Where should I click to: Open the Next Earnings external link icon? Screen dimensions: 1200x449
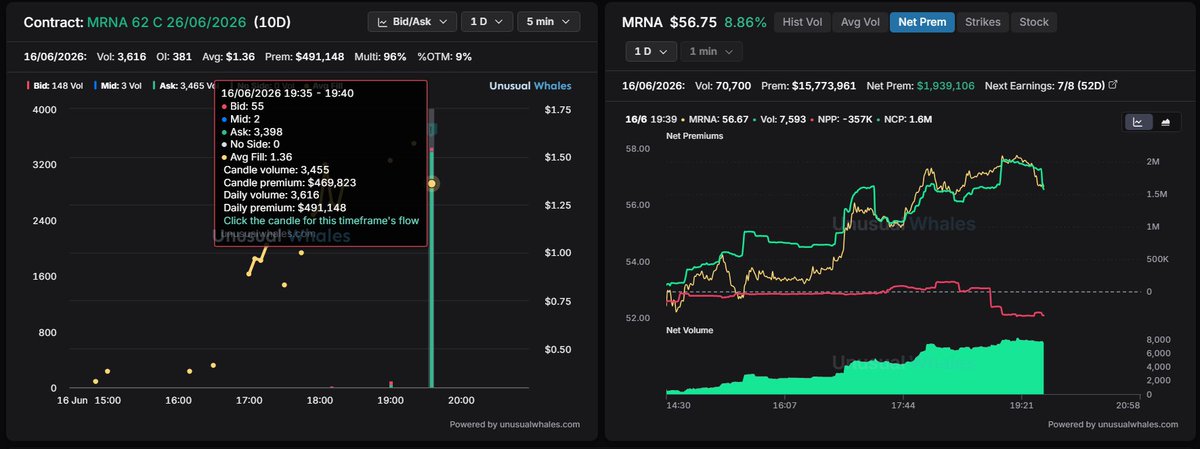click(1113, 86)
